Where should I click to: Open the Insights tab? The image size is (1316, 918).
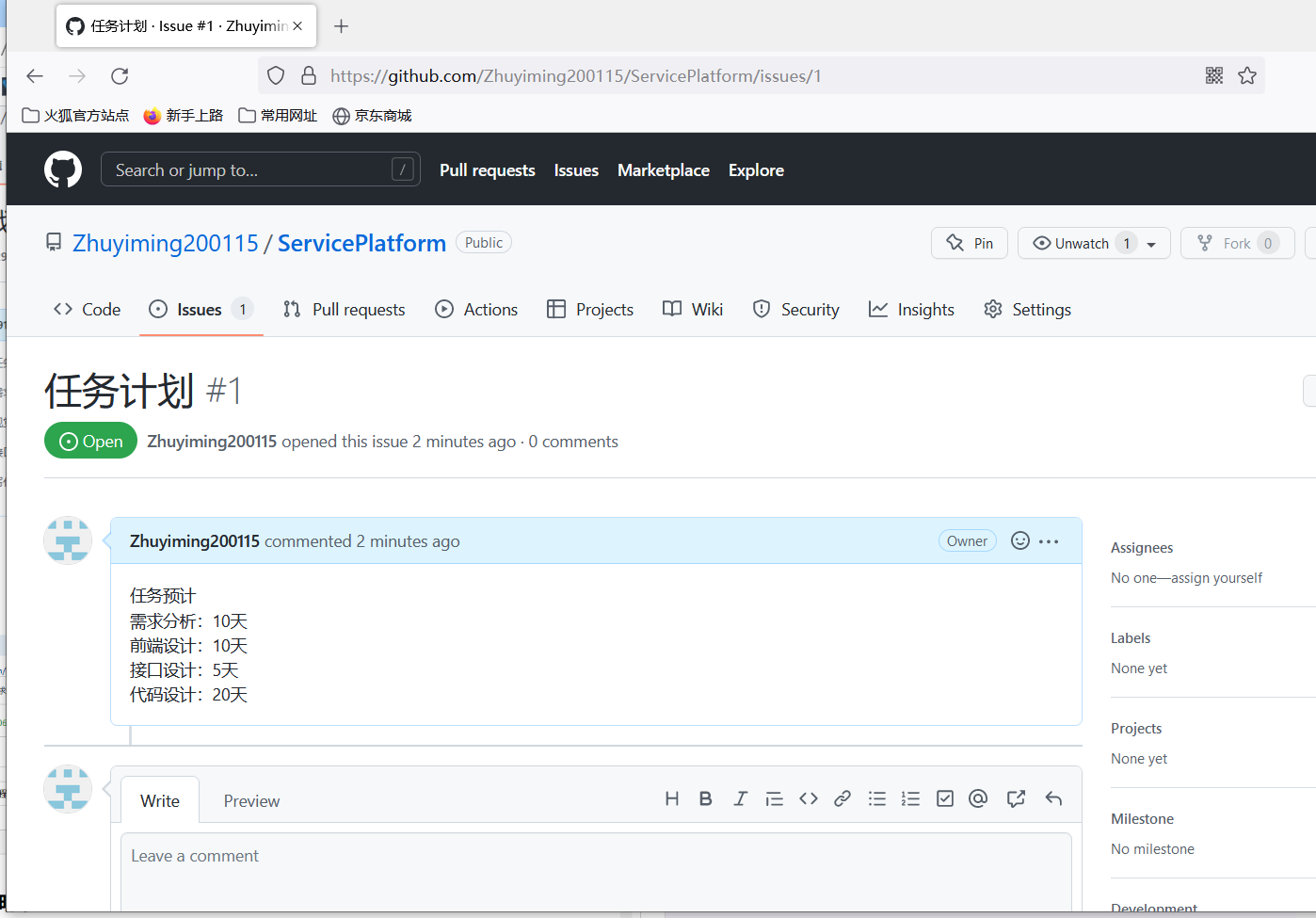point(911,309)
